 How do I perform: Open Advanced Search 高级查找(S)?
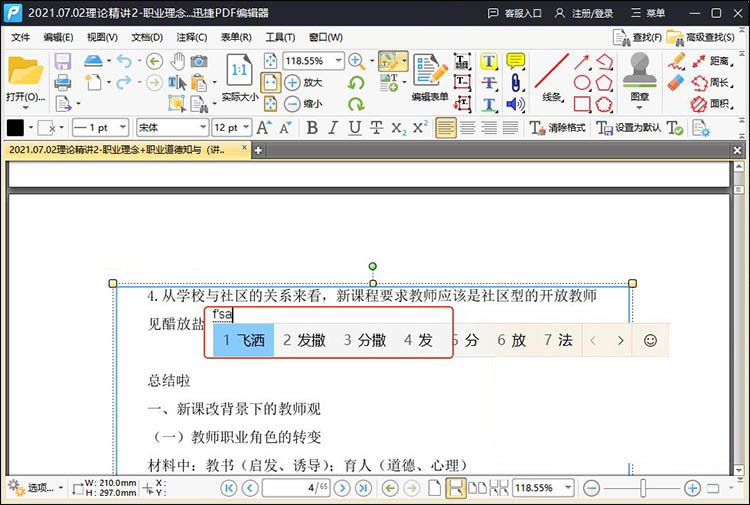tap(701, 37)
